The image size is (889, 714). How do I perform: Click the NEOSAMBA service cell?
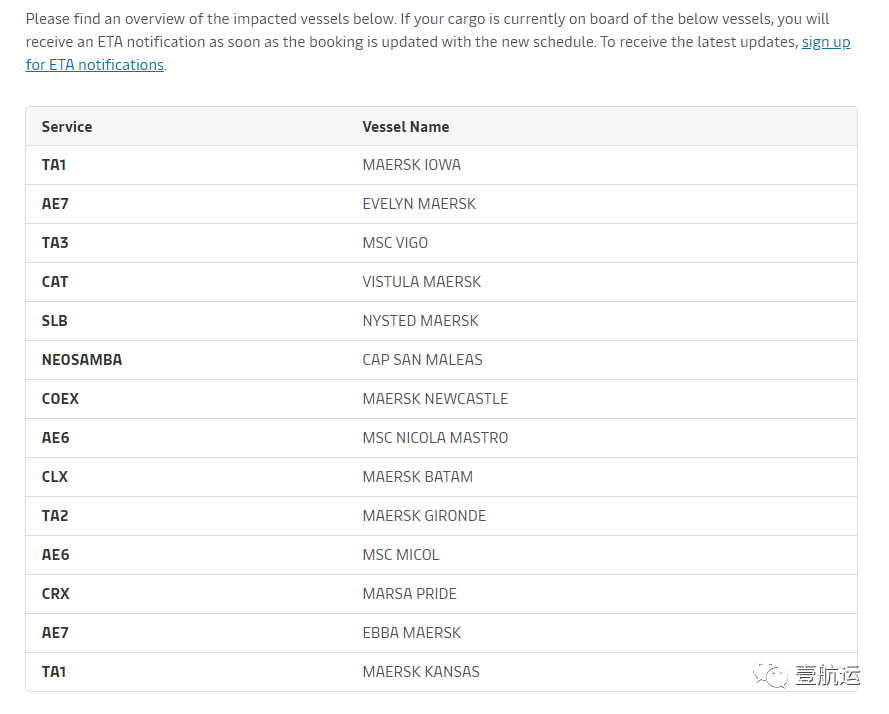(82, 360)
